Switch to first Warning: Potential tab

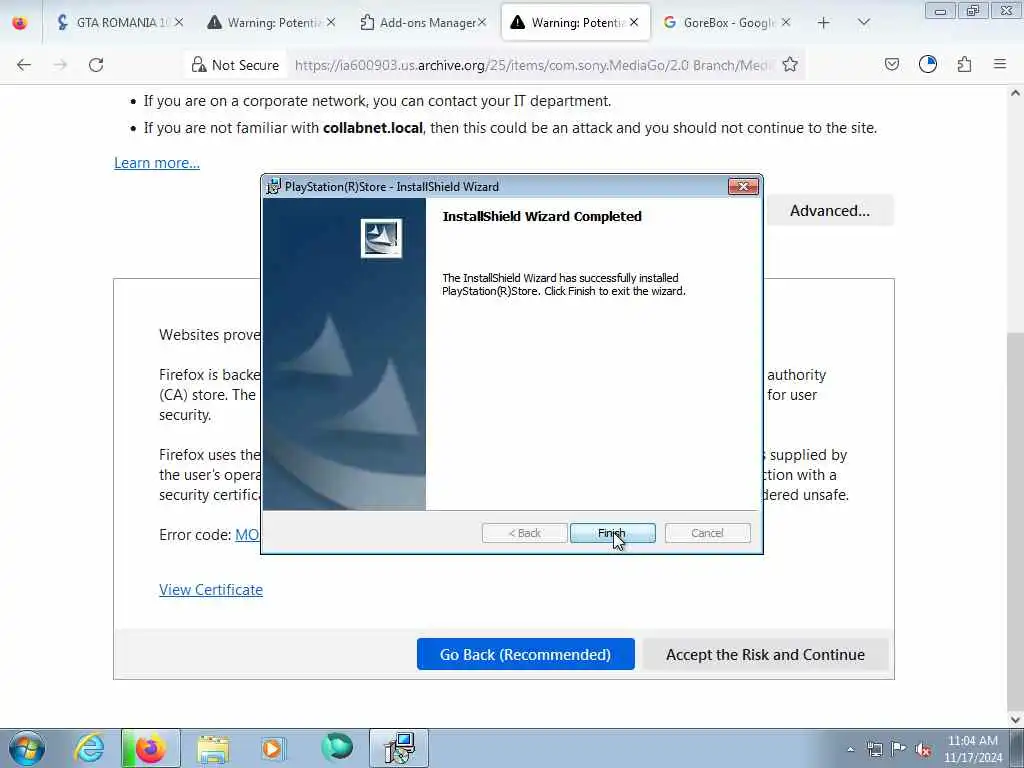pos(272,23)
